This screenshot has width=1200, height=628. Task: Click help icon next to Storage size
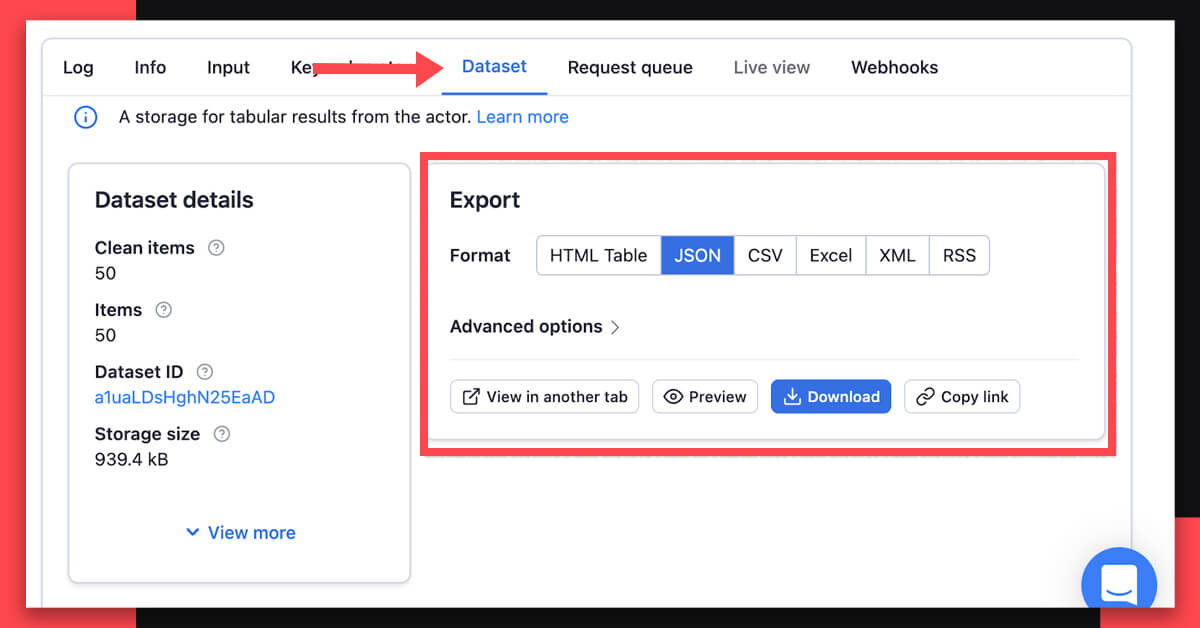click(x=222, y=434)
